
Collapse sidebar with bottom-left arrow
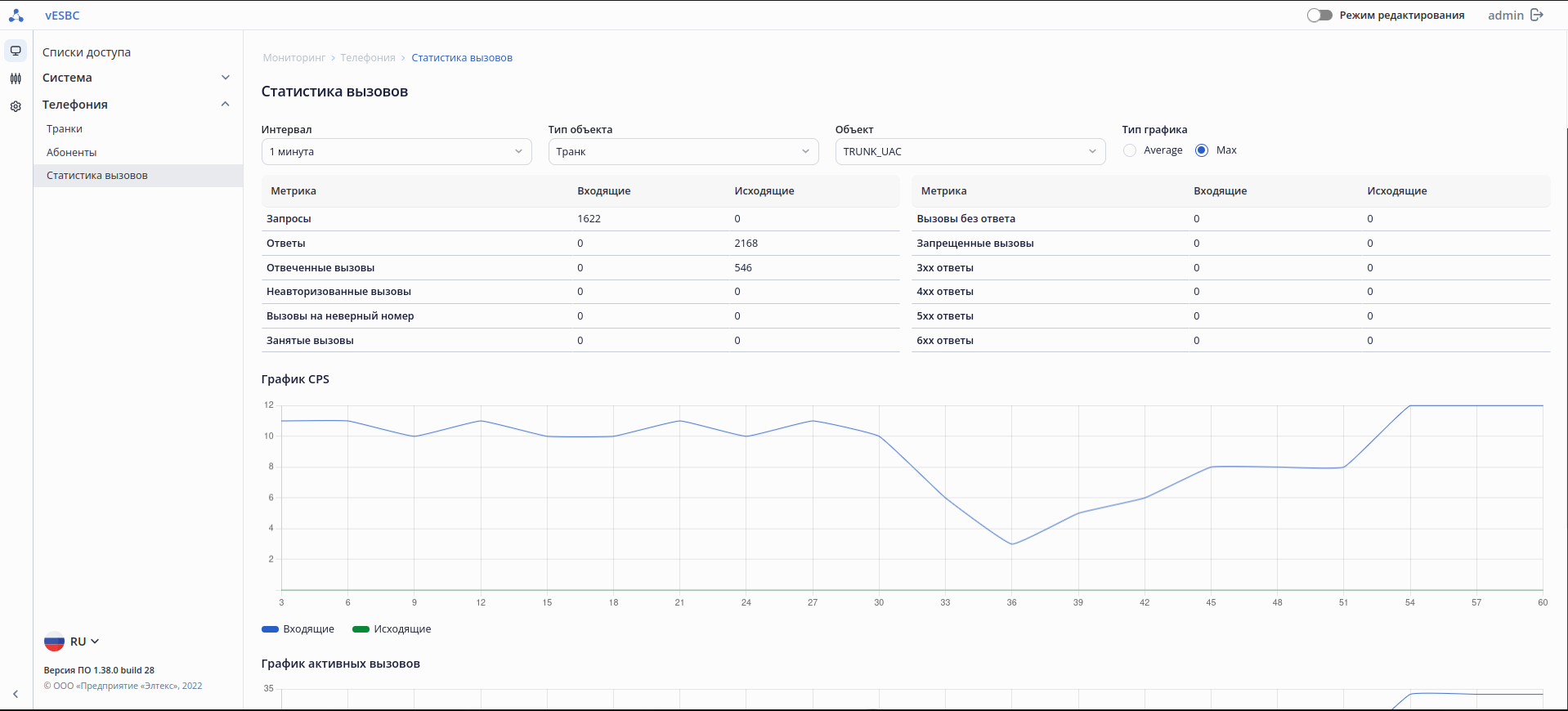pos(16,694)
